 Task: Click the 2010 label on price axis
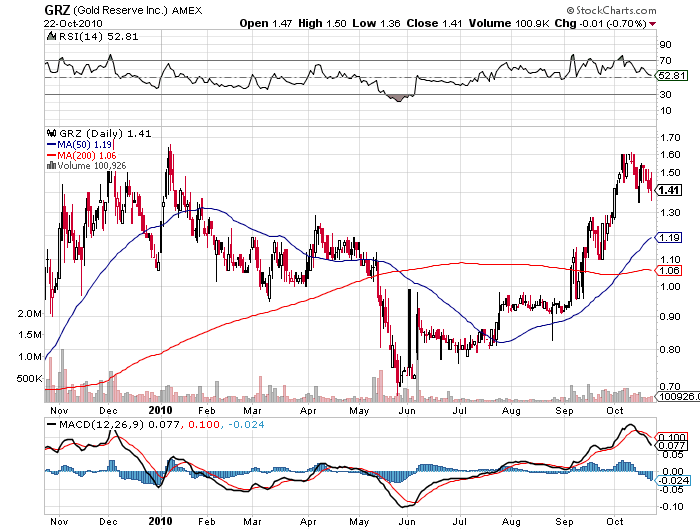point(160,410)
